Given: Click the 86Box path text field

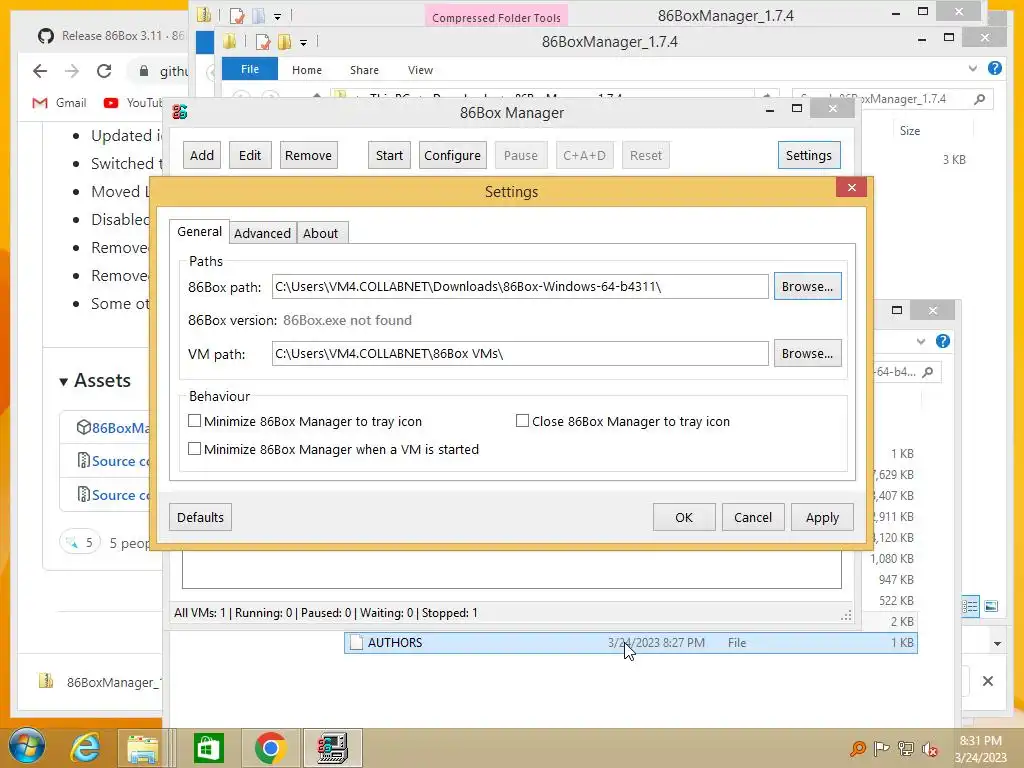Looking at the screenshot, I should (x=520, y=287).
